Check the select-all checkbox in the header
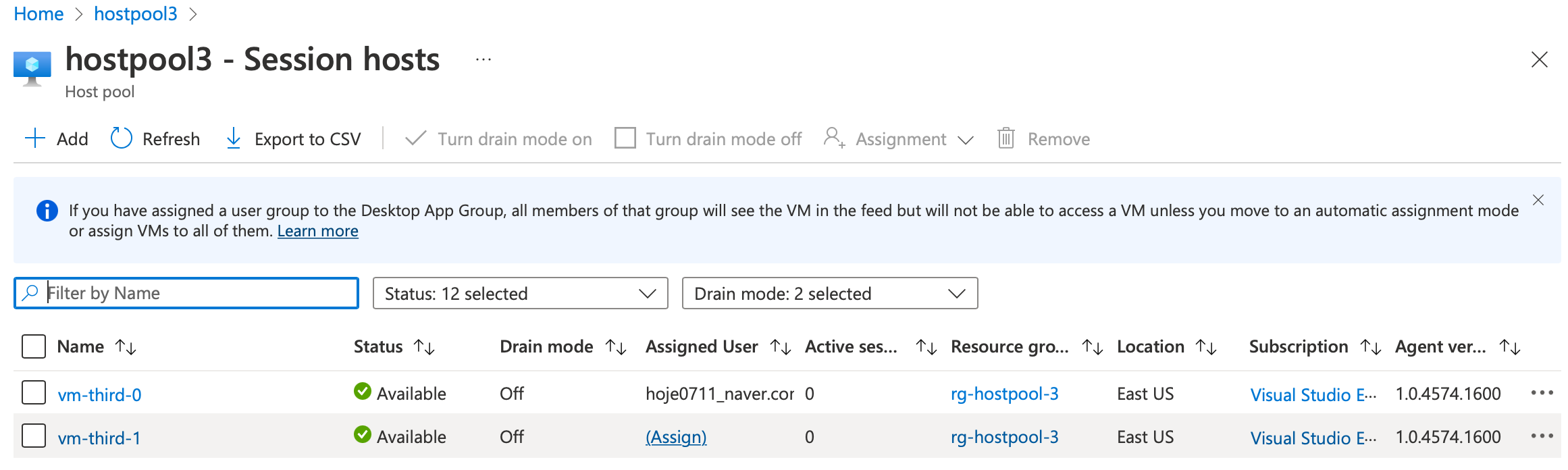 34,346
